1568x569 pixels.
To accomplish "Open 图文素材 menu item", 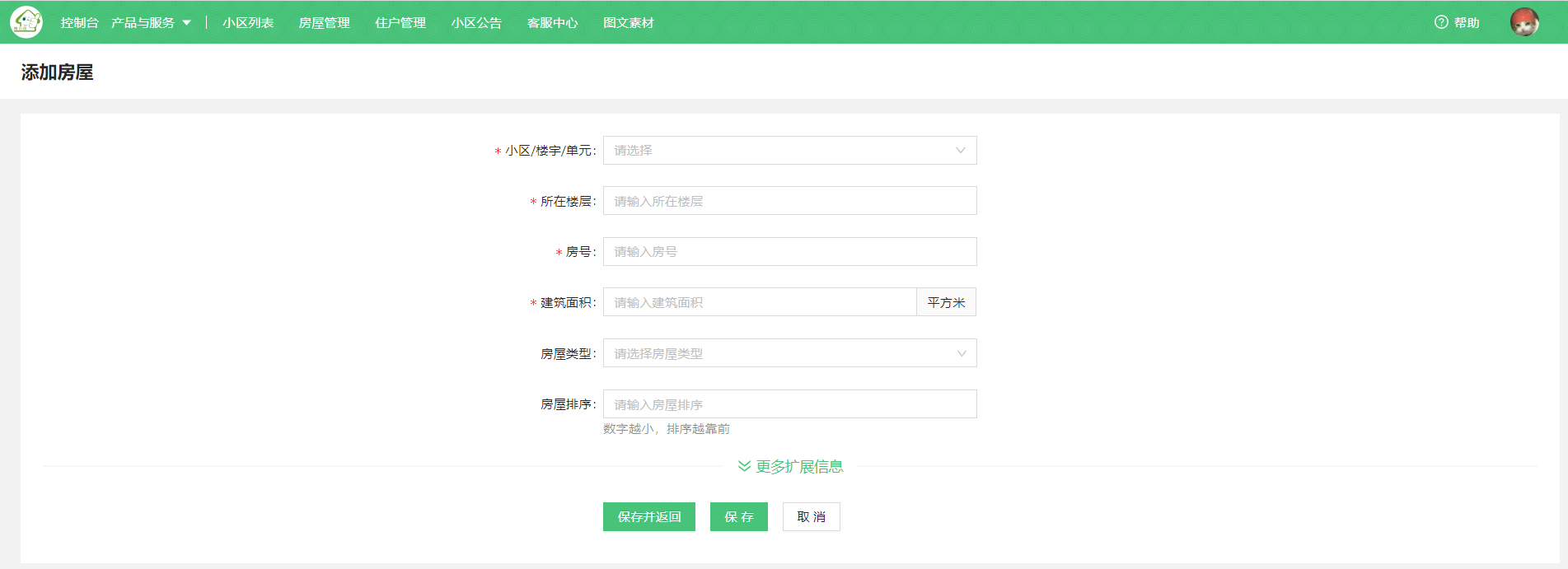I will tap(629, 23).
